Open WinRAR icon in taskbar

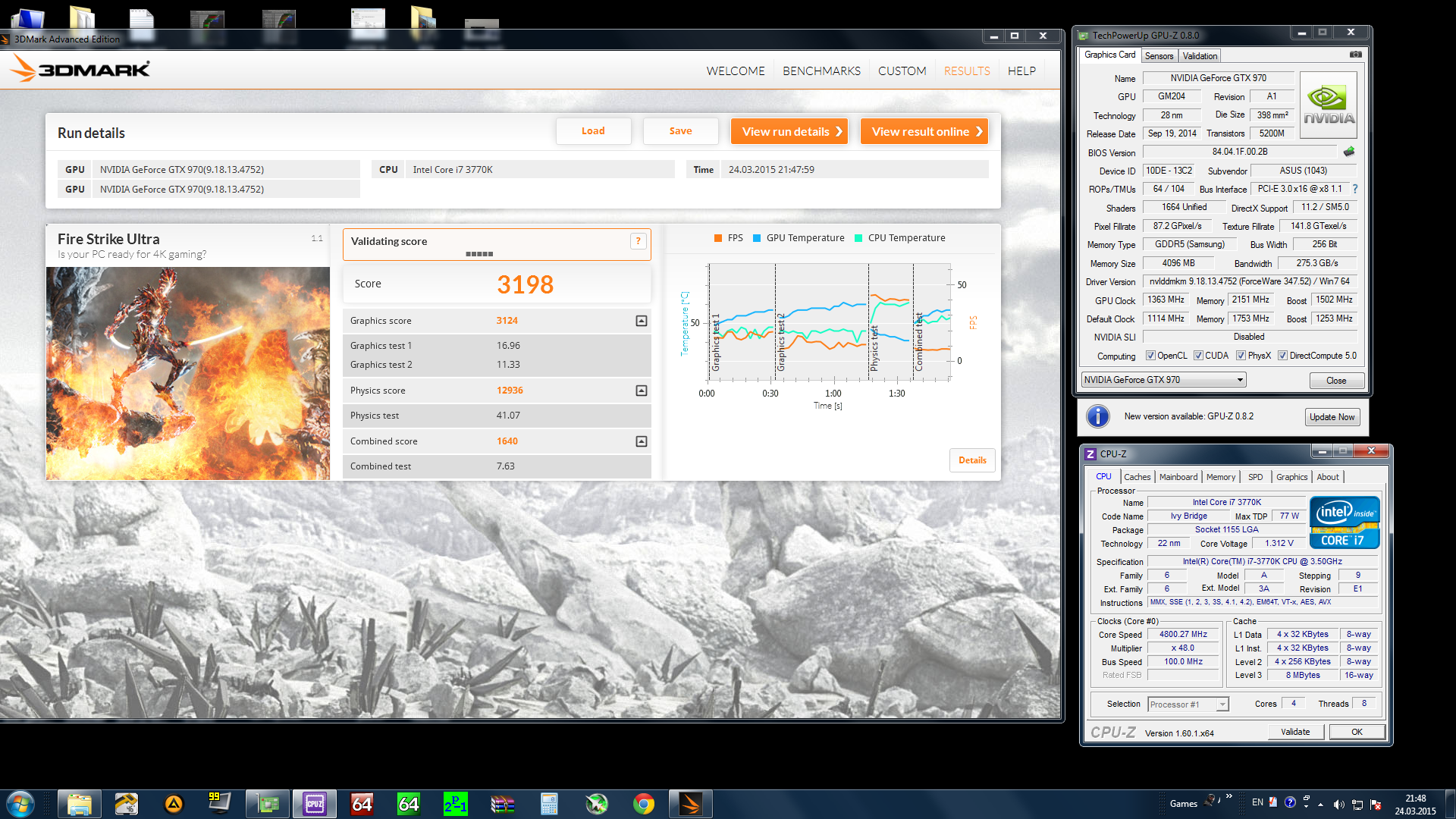click(x=502, y=804)
